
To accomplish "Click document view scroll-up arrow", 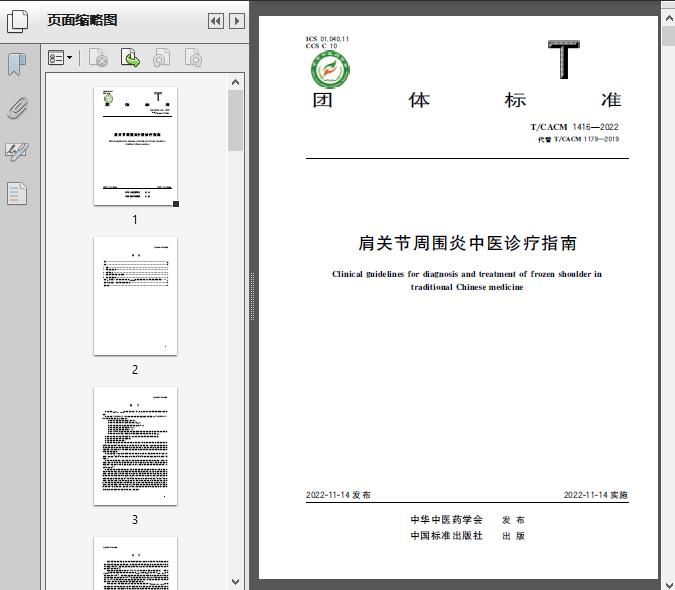I will click(x=669, y=18).
